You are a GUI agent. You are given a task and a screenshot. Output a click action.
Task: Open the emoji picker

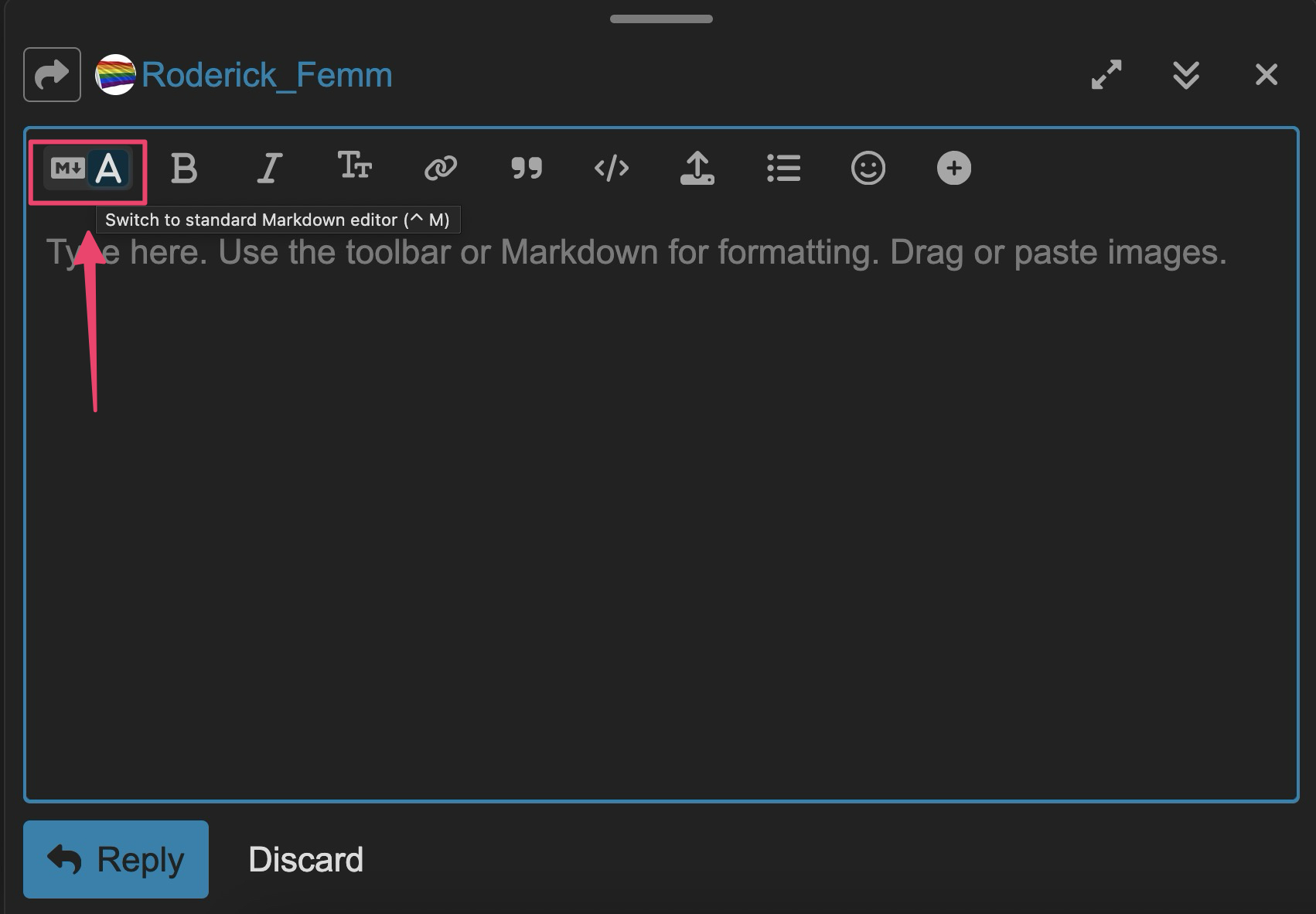(868, 169)
